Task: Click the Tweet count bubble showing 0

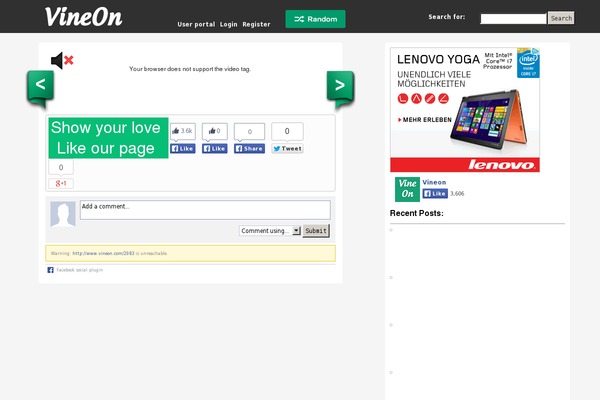Action: [287, 131]
